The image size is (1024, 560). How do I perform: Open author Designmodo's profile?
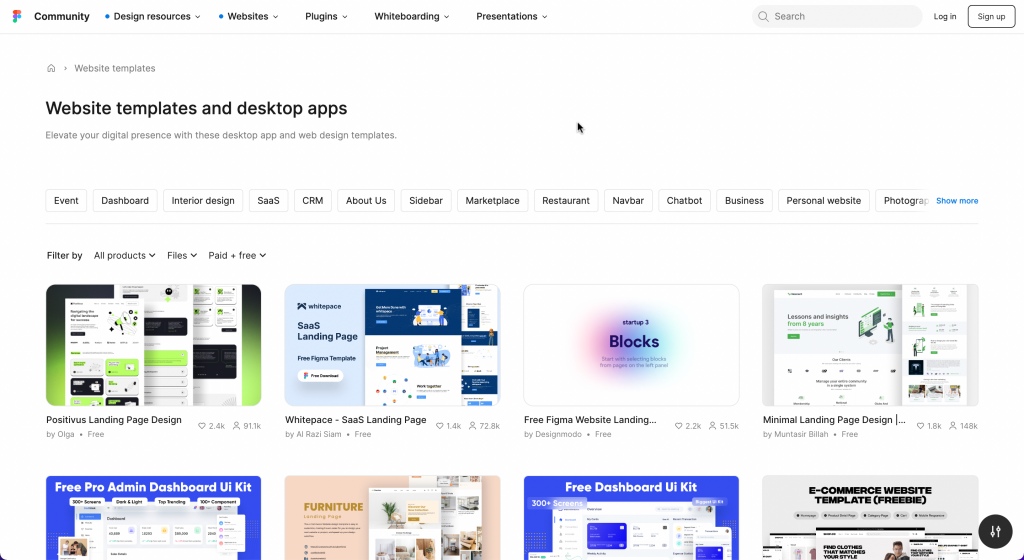click(x=558, y=434)
